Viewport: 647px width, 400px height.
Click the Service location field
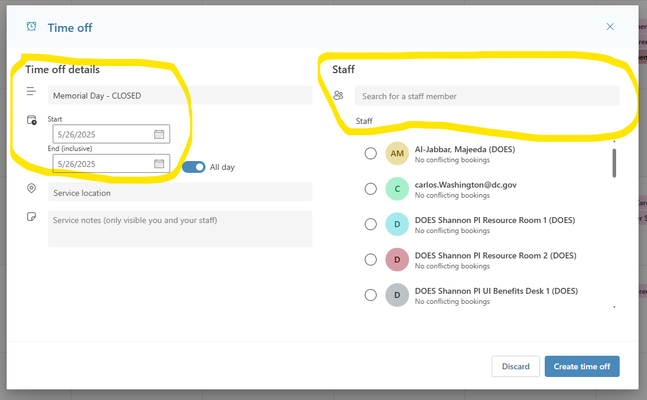(180, 192)
